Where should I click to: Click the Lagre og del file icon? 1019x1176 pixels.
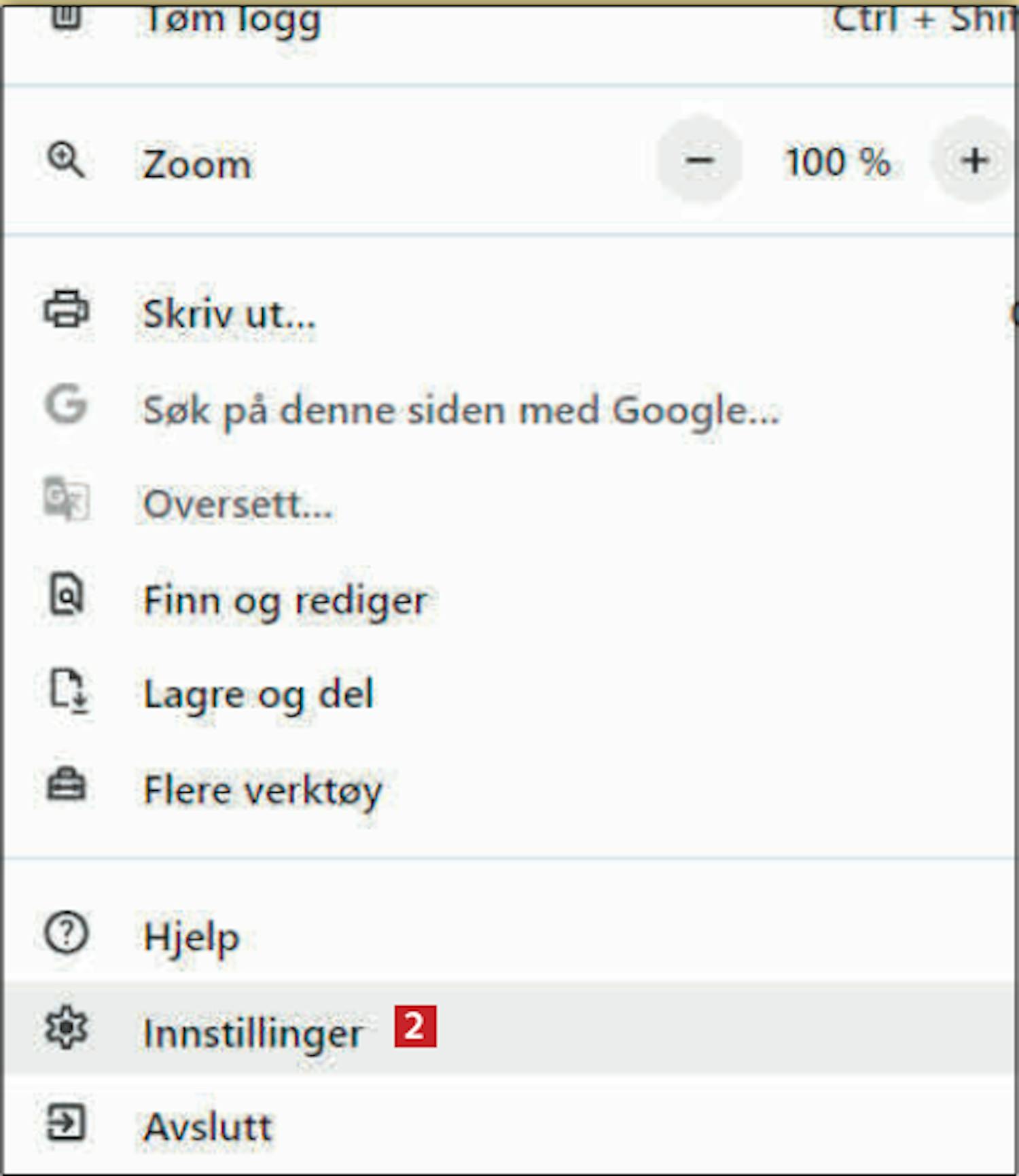tap(69, 691)
